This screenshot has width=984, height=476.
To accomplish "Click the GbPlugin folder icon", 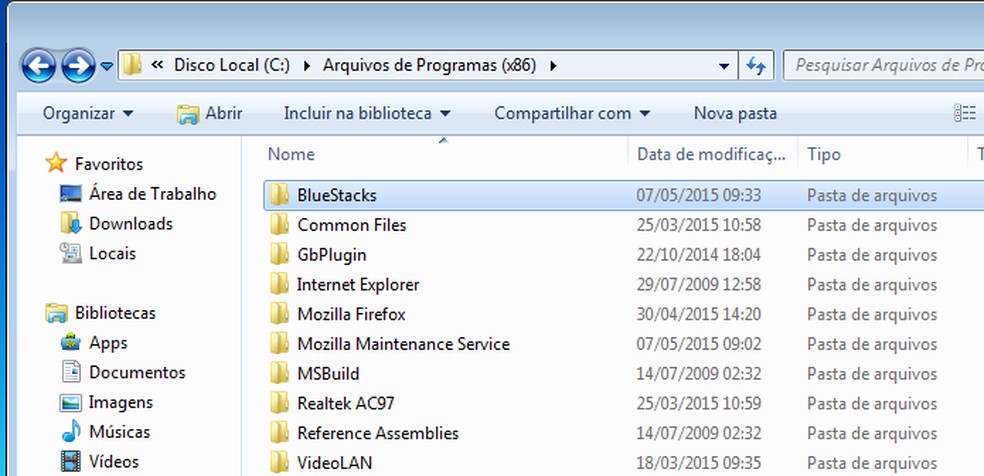I will 280,254.
